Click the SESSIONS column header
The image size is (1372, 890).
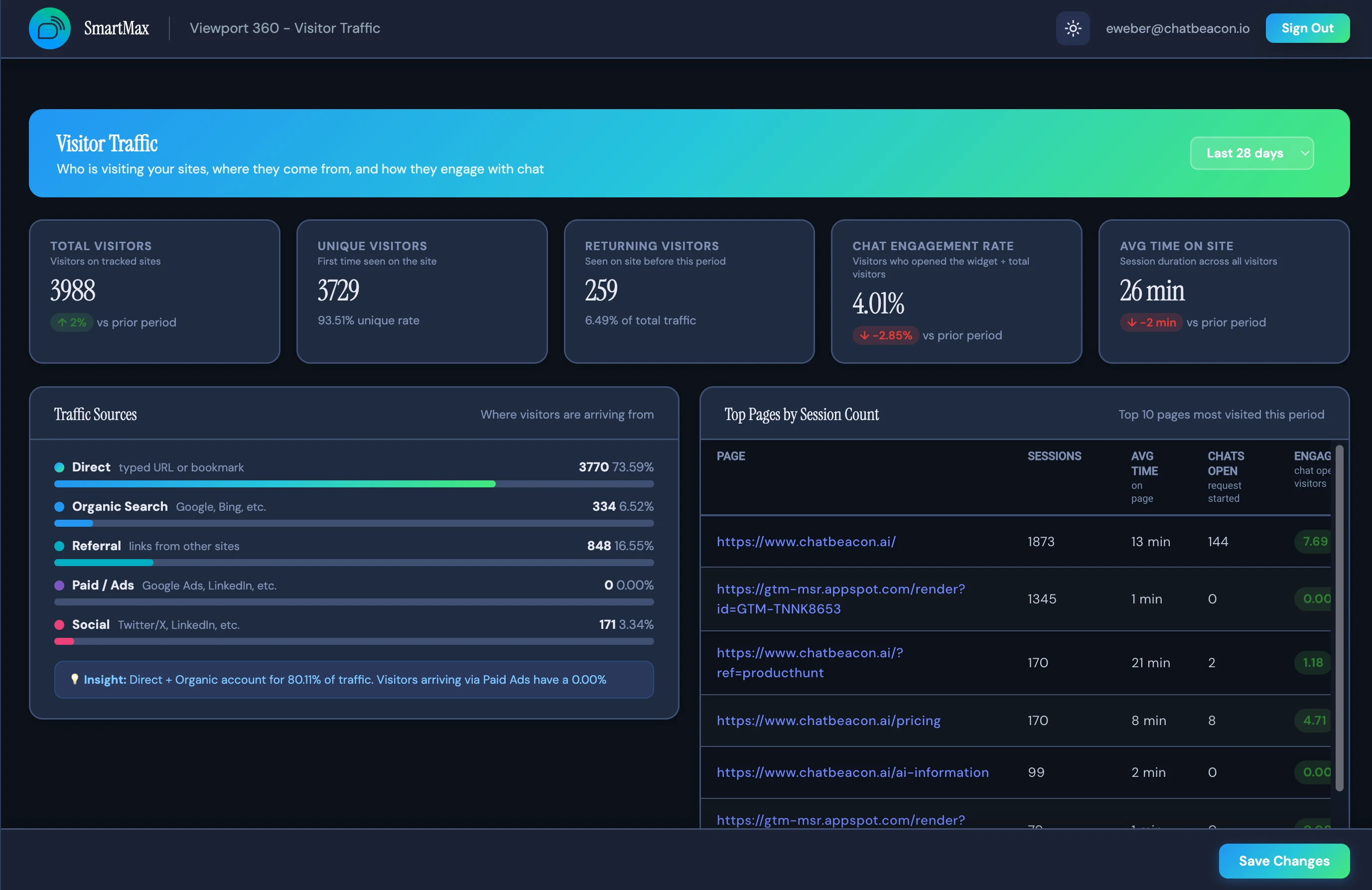(1054, 455)
